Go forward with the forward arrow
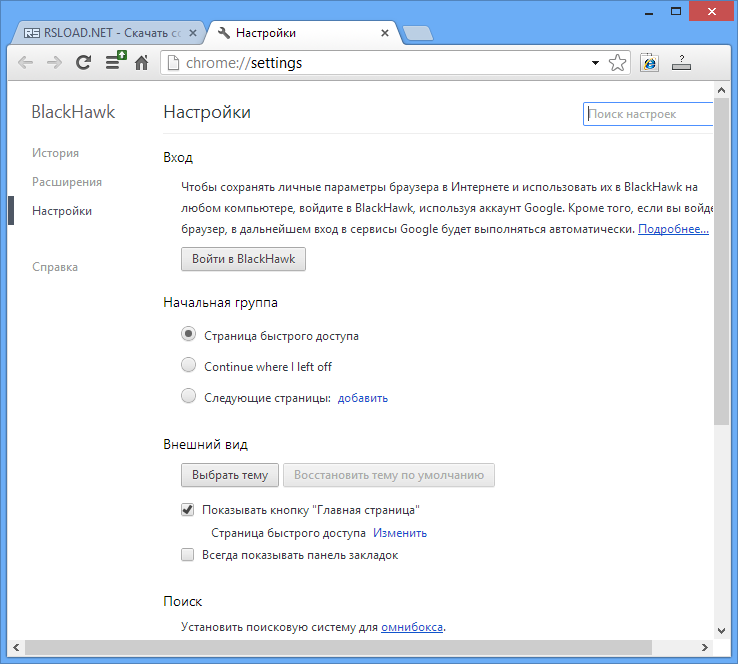738x664 pixels. (x=54, y=62)
